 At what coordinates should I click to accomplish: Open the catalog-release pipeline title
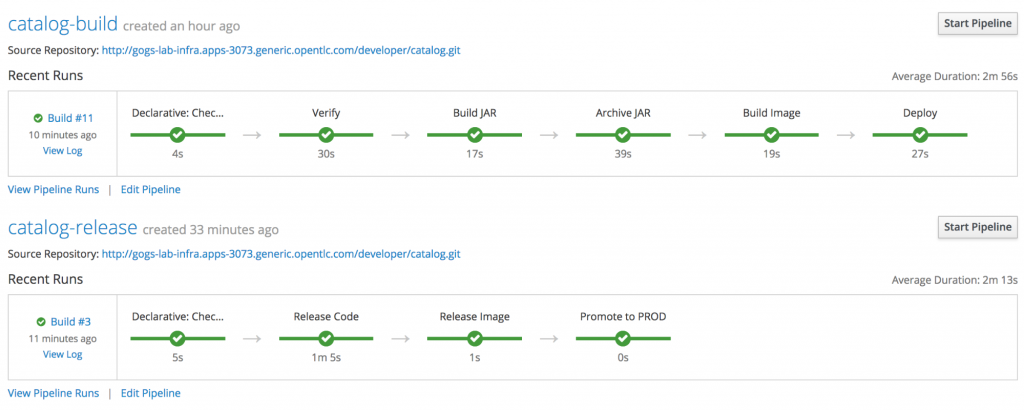(72, 229)
